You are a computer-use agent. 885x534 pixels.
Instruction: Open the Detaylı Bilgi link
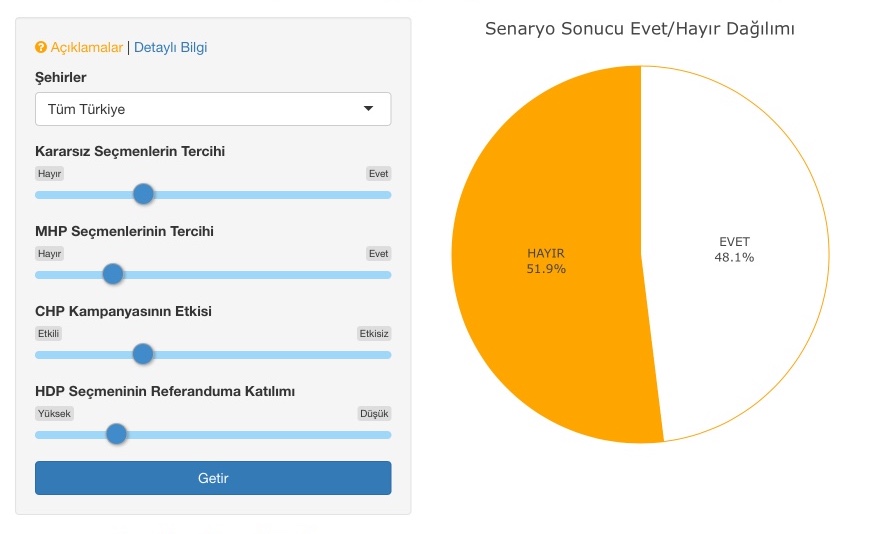pyautogui.click(x=170, y=47)
